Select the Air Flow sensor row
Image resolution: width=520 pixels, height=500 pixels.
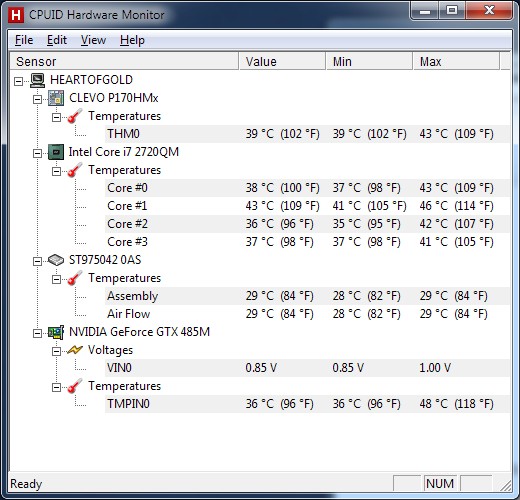pos(307,314)
